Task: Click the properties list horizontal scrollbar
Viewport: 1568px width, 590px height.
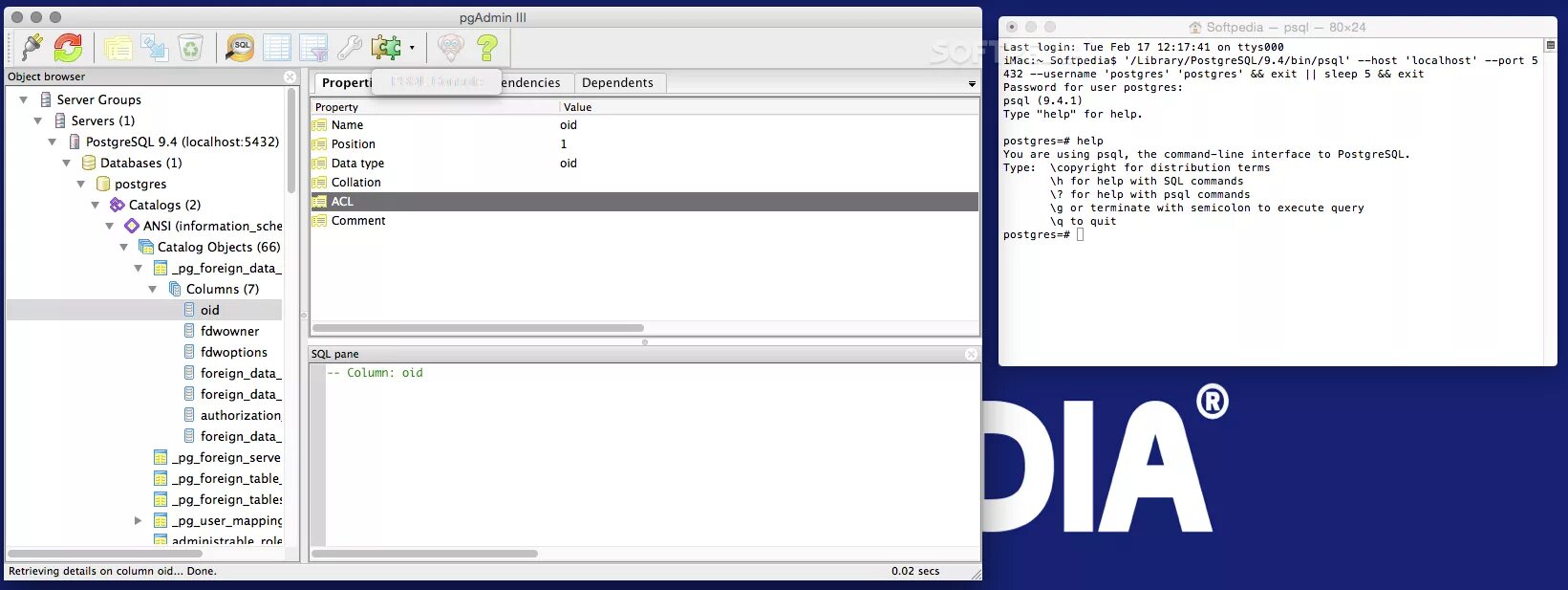Action: (x=478, y=328)
